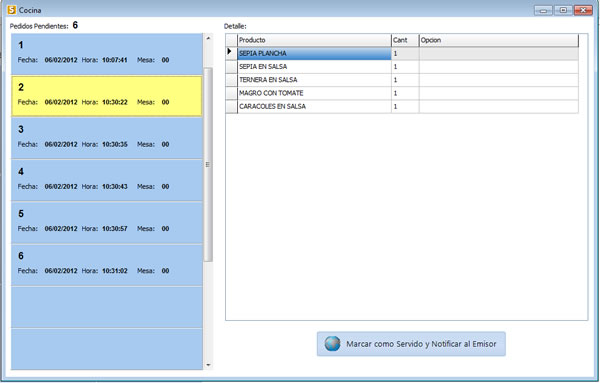Click the Opcion column header
The image size is (600, 383).
point(499,40)
